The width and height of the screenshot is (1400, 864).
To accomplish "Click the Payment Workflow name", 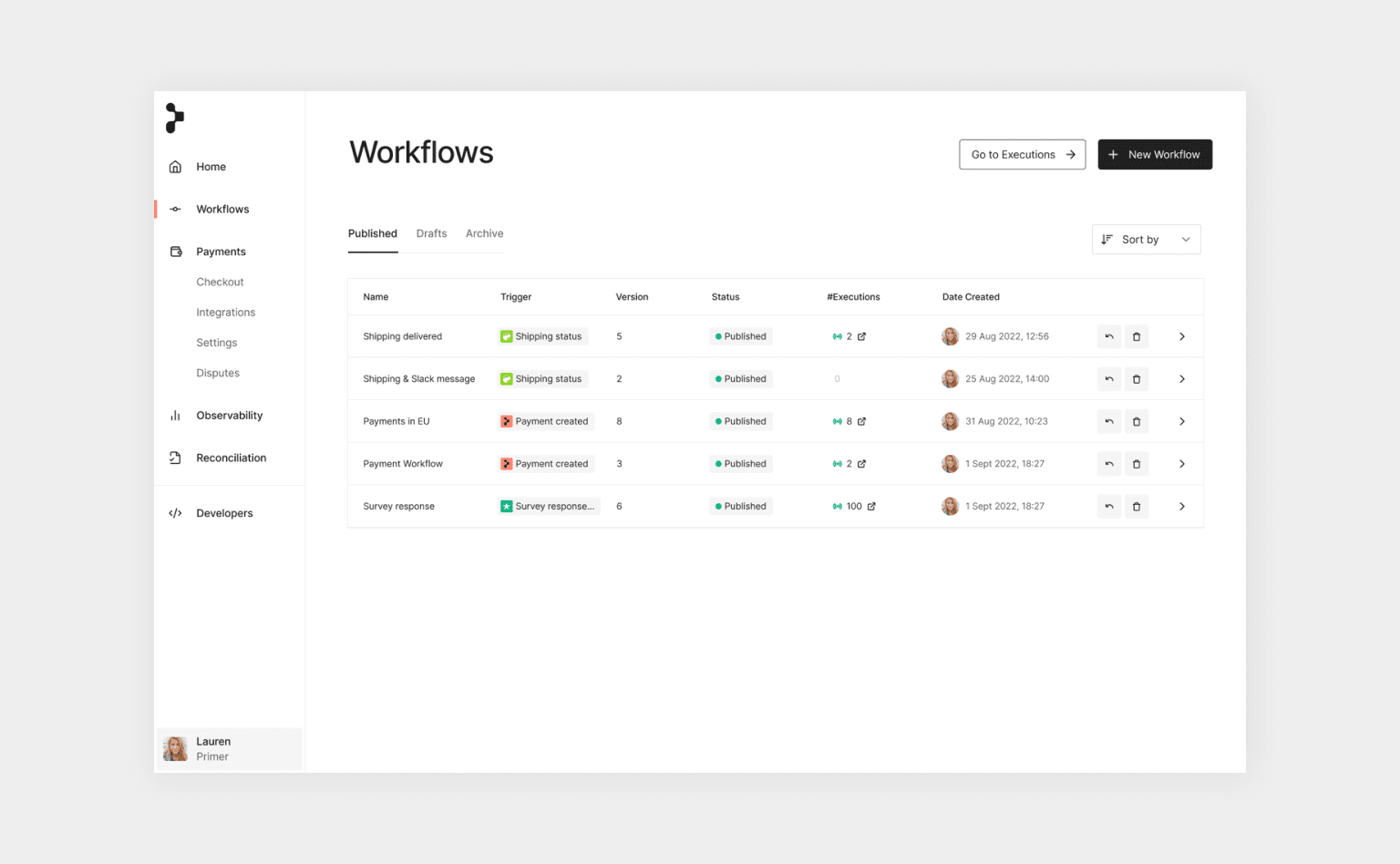I will pos(403,464).
